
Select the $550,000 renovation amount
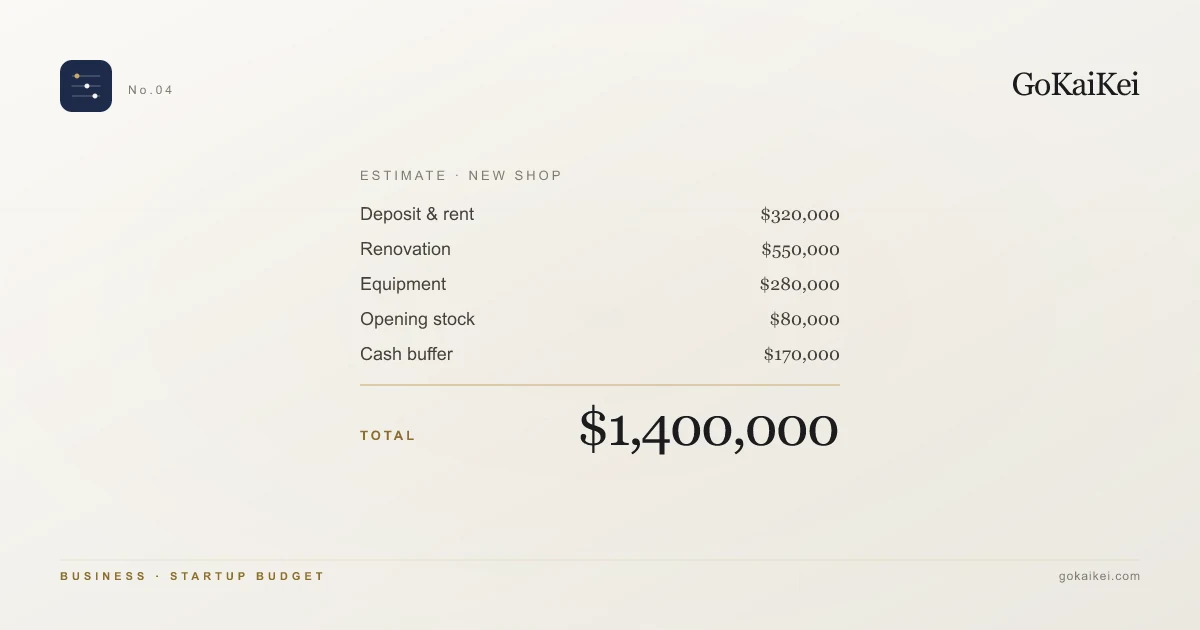pos(800,249)
